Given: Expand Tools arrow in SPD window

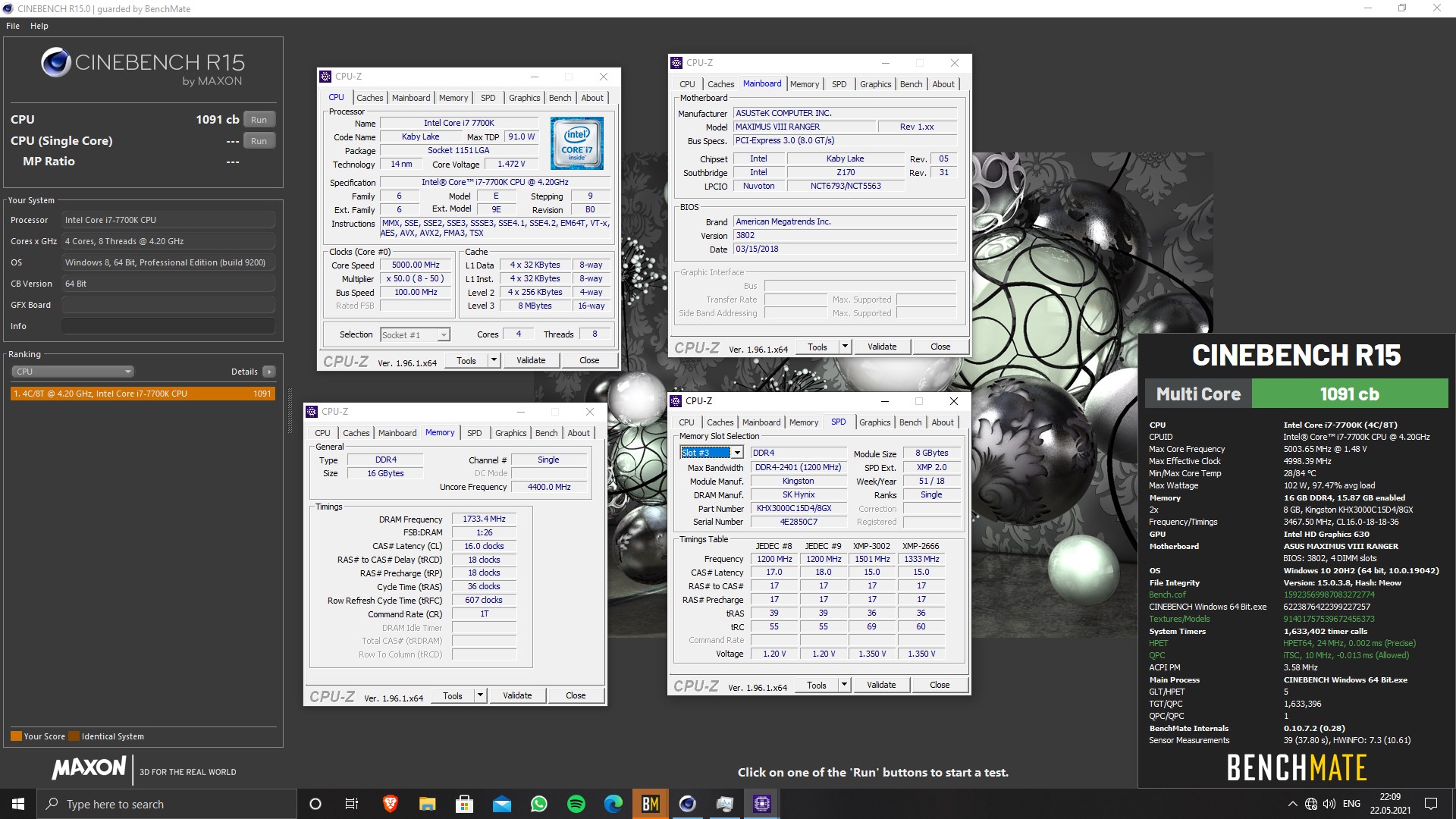Looking at the screenshot, I should [844, 685].
